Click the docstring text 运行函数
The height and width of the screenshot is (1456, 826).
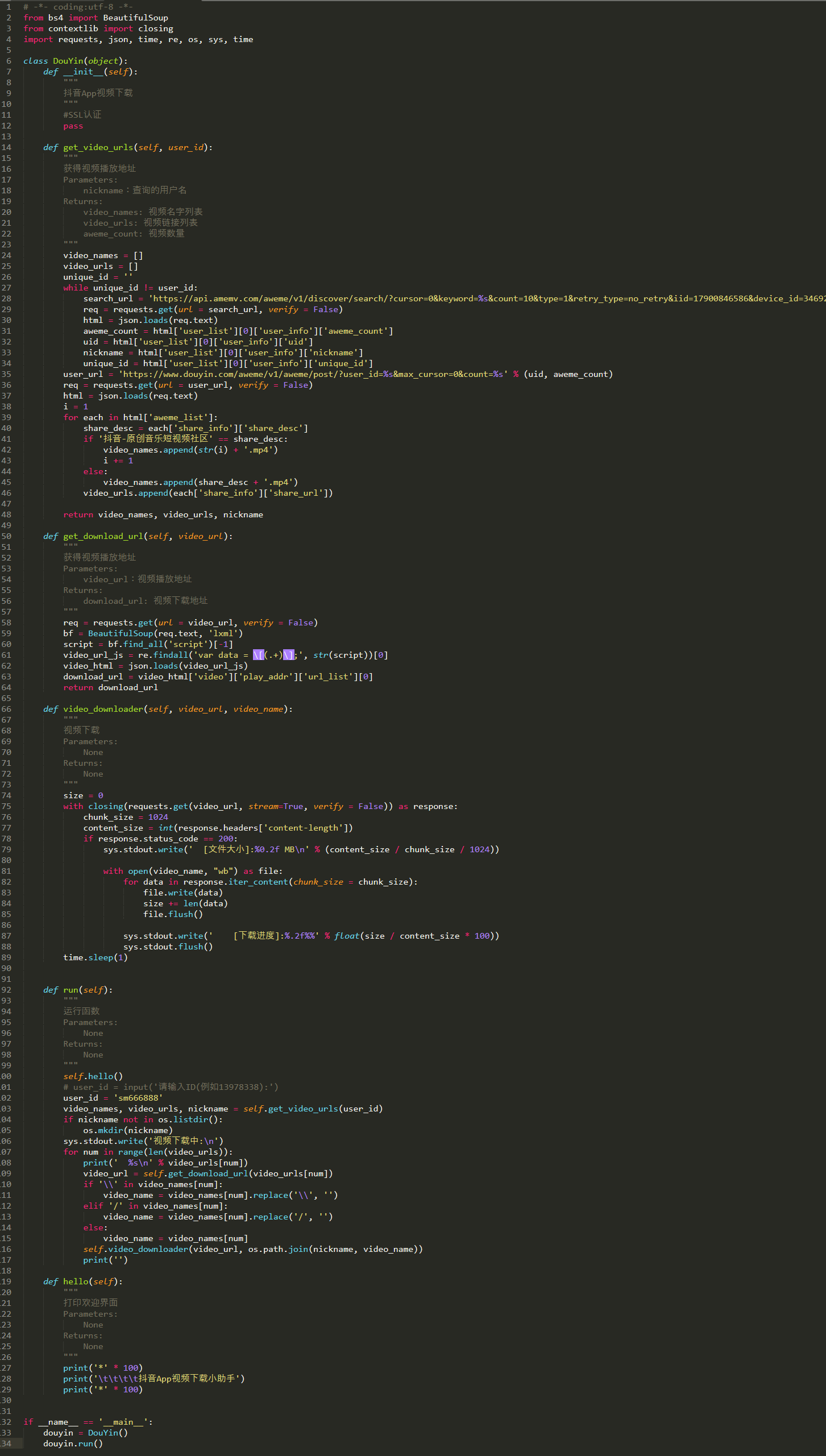coord(81,1011)
